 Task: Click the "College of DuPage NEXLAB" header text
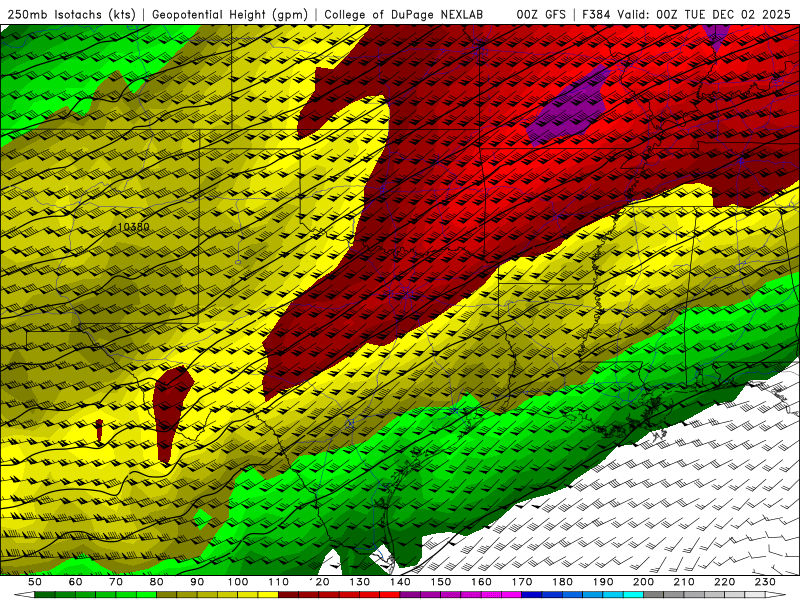pos(404,14)
